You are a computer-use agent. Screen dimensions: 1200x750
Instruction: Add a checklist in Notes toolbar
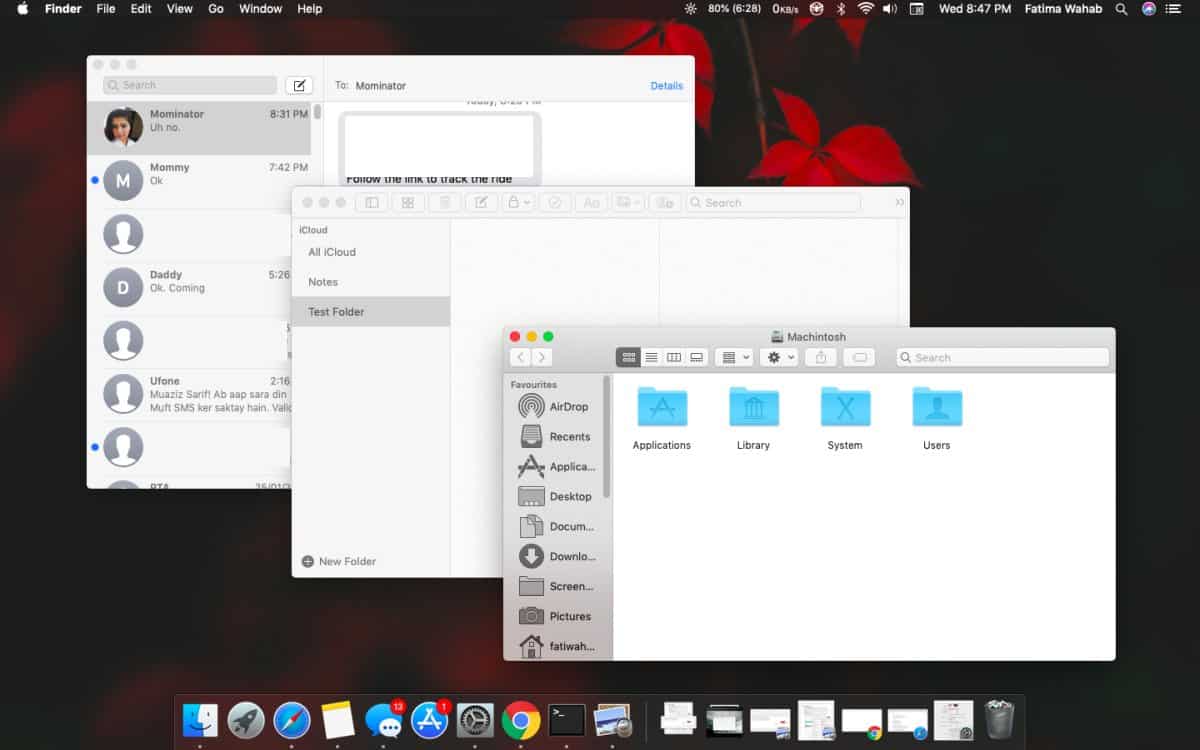pyautogui.click(x=555, y=203)
